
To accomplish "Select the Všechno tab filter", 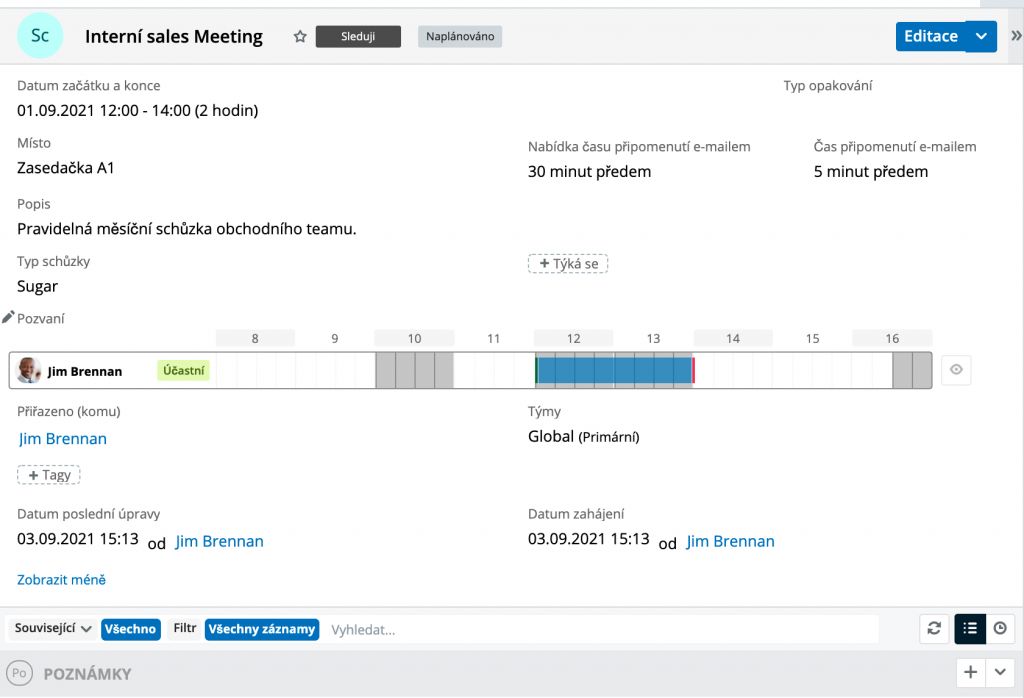I will (x=130, y=629).
